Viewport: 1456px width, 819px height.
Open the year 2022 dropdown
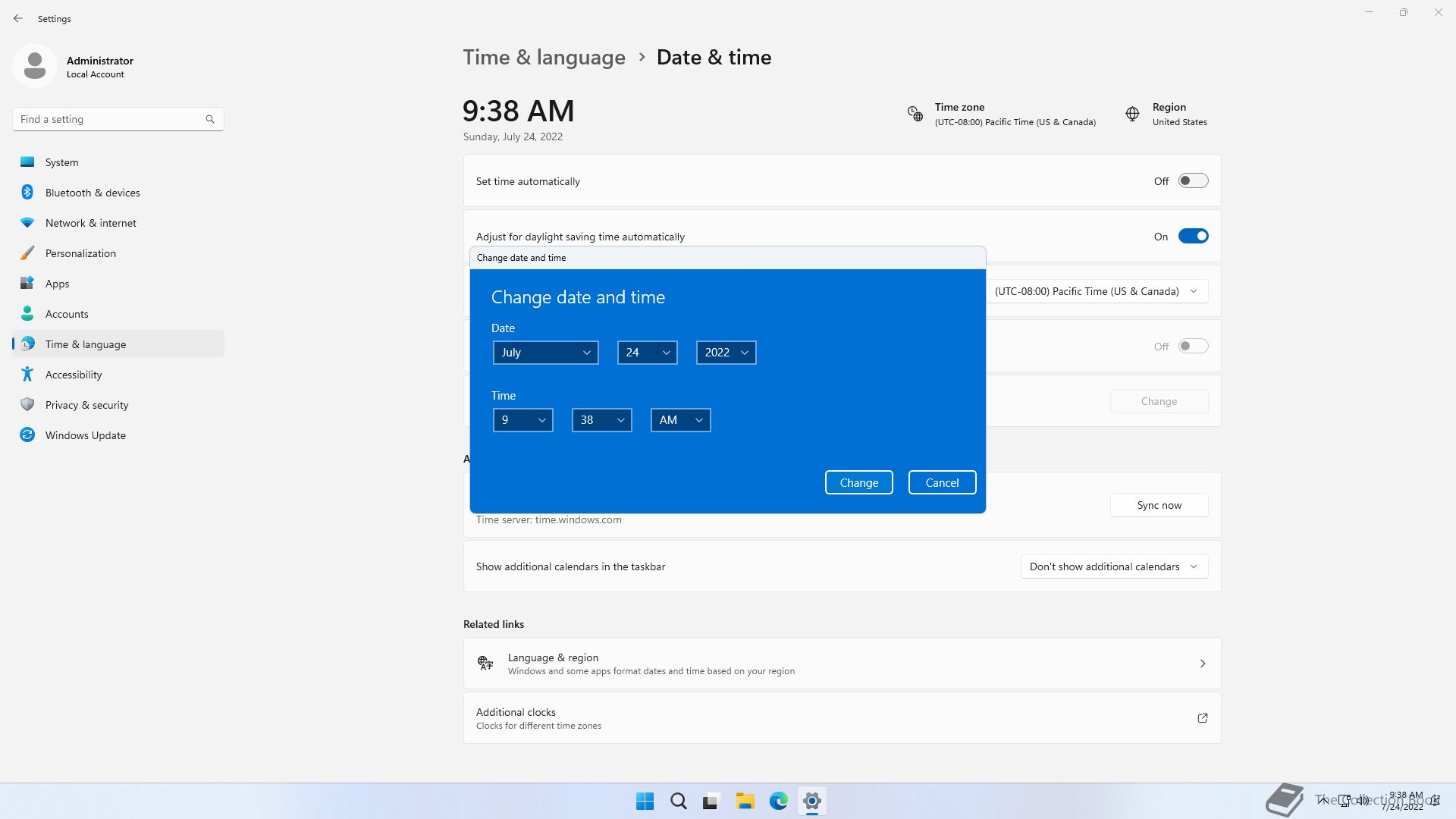726,353
